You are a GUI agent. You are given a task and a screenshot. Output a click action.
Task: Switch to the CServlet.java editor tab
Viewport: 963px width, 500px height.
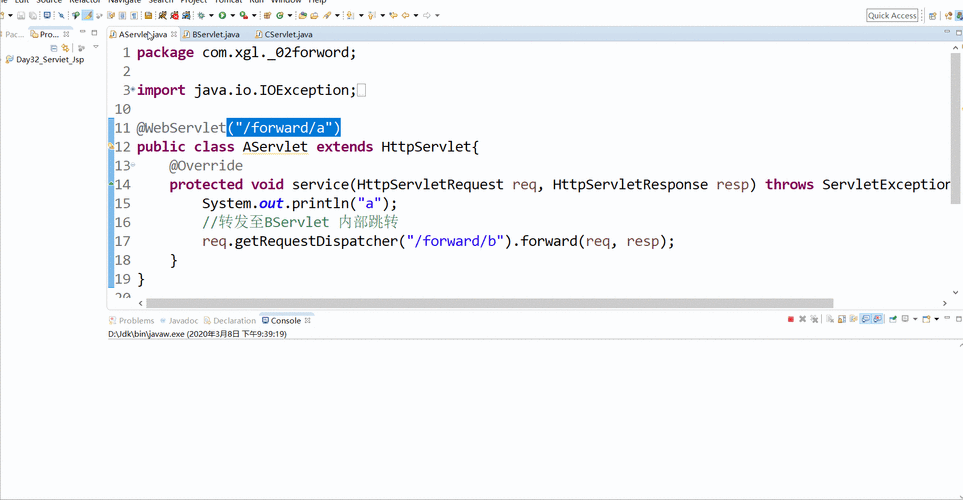[284, 34]
